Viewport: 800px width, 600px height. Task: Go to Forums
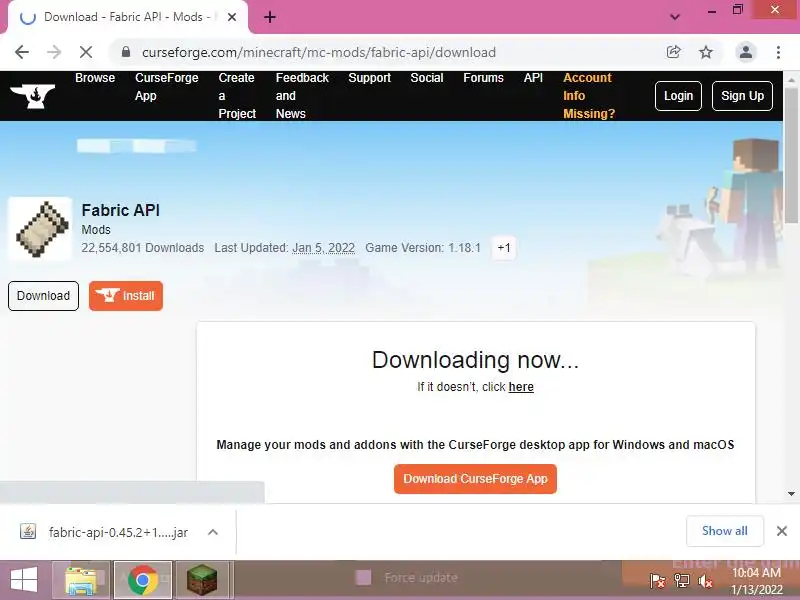(483, 78)
